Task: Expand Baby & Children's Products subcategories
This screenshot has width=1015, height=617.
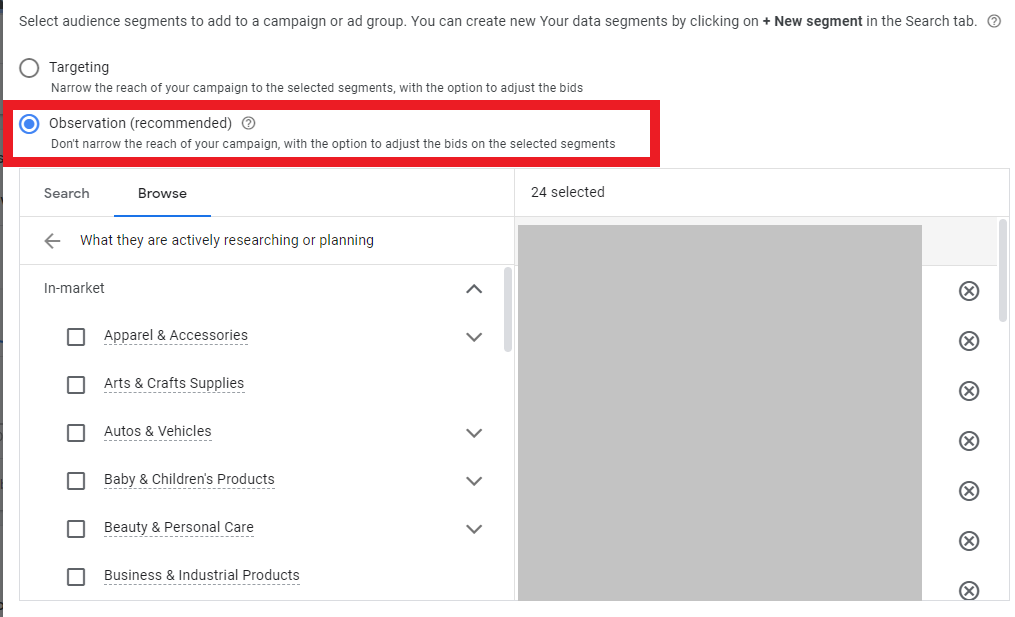Action: click(474, 481)
